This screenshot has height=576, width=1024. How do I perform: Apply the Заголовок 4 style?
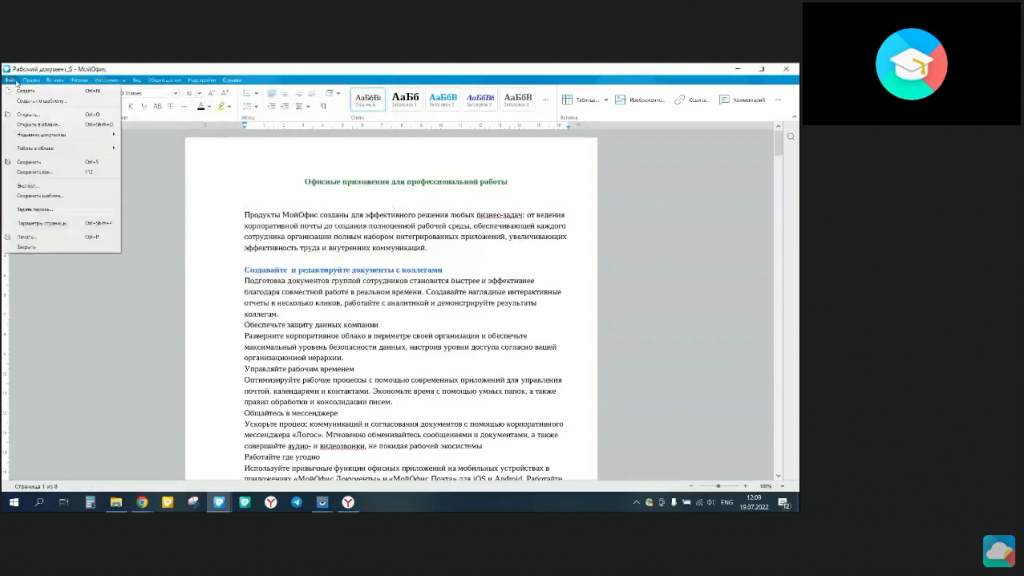tap(517, 99)
